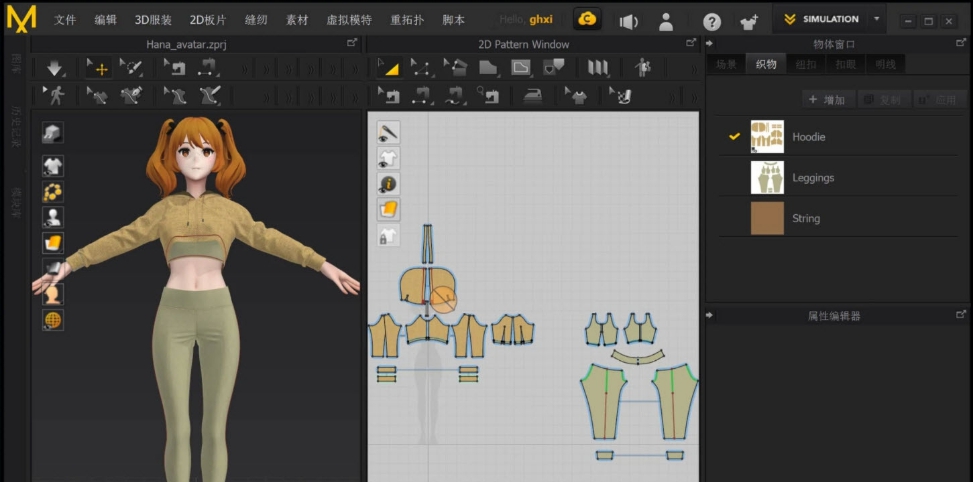Toggle 2D pattern info display icon
Viewport: 973px width, 482px height.
click(x=388, y=184)
